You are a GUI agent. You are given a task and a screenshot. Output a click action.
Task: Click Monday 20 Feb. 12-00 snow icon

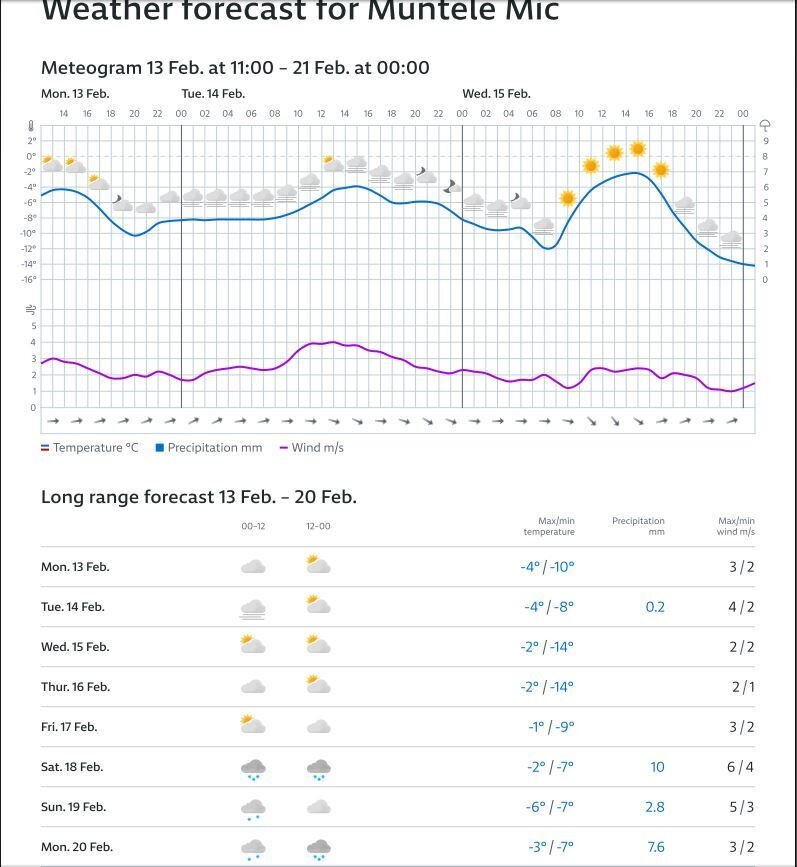(x=318, y=848)
